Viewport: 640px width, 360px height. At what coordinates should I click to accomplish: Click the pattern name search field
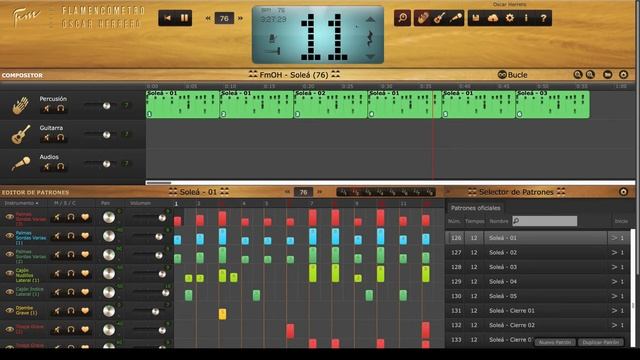tap(544, 221)
